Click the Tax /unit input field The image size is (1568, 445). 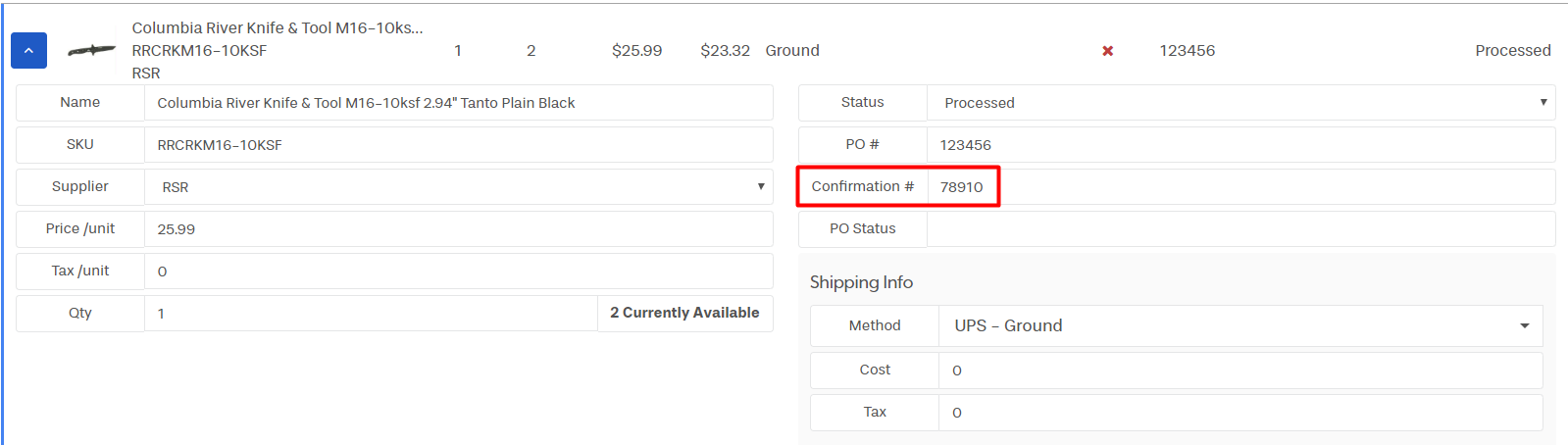458,272
